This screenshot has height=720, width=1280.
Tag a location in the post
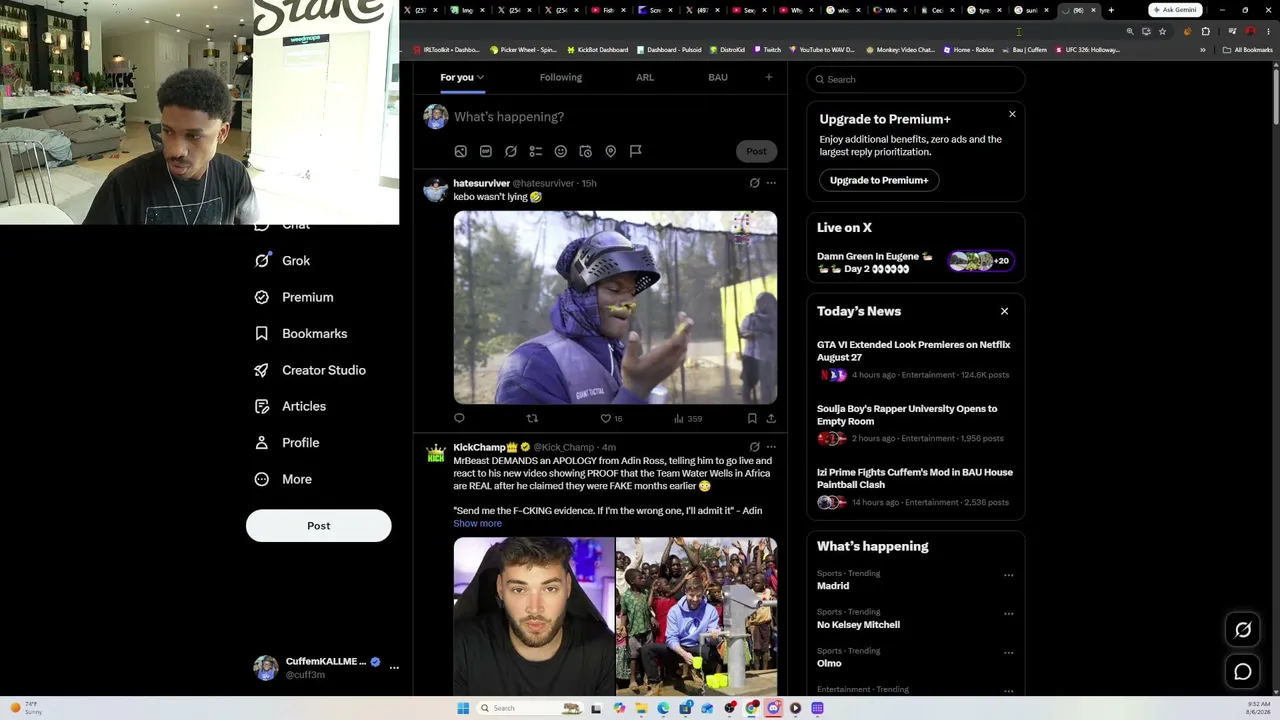(611, 151)
